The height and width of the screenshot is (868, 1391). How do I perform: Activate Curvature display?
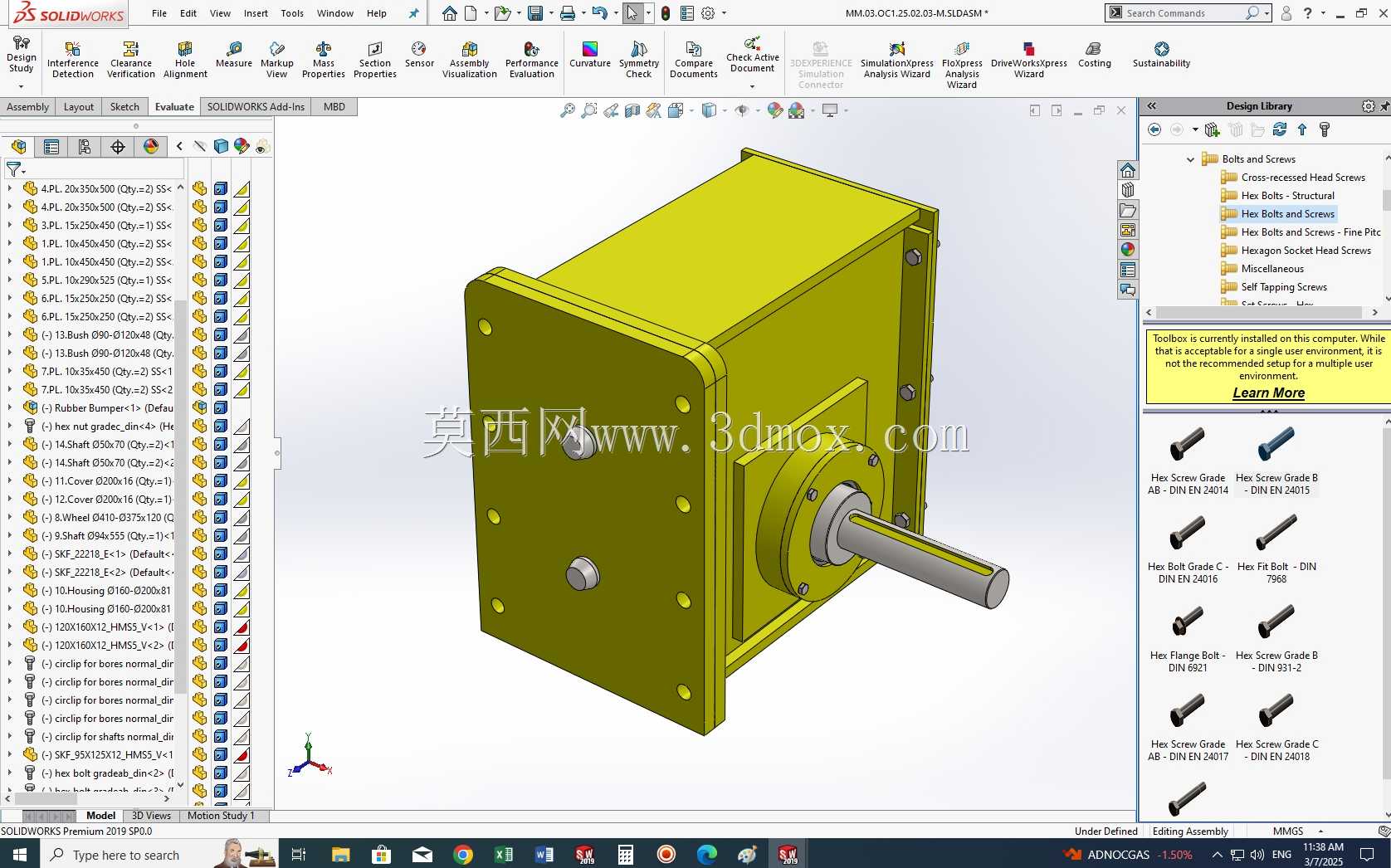(590, 55)
